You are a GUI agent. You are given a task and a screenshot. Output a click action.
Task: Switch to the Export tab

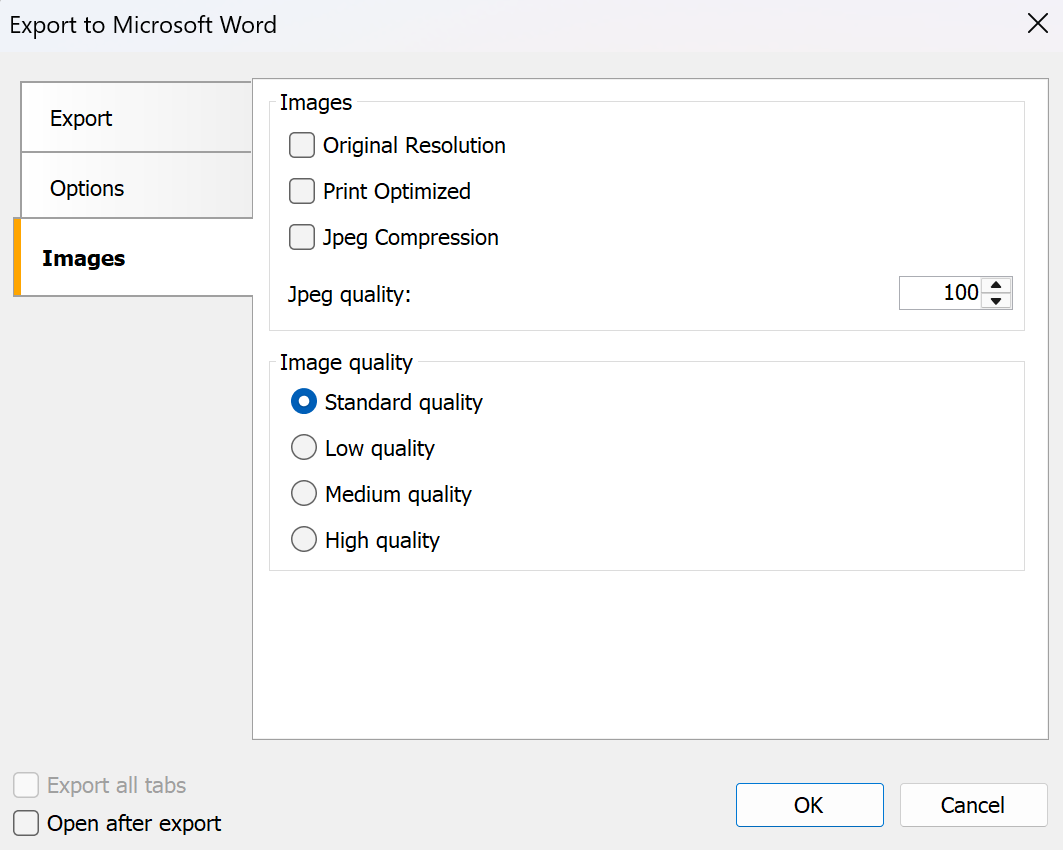(x=135, y=118)
